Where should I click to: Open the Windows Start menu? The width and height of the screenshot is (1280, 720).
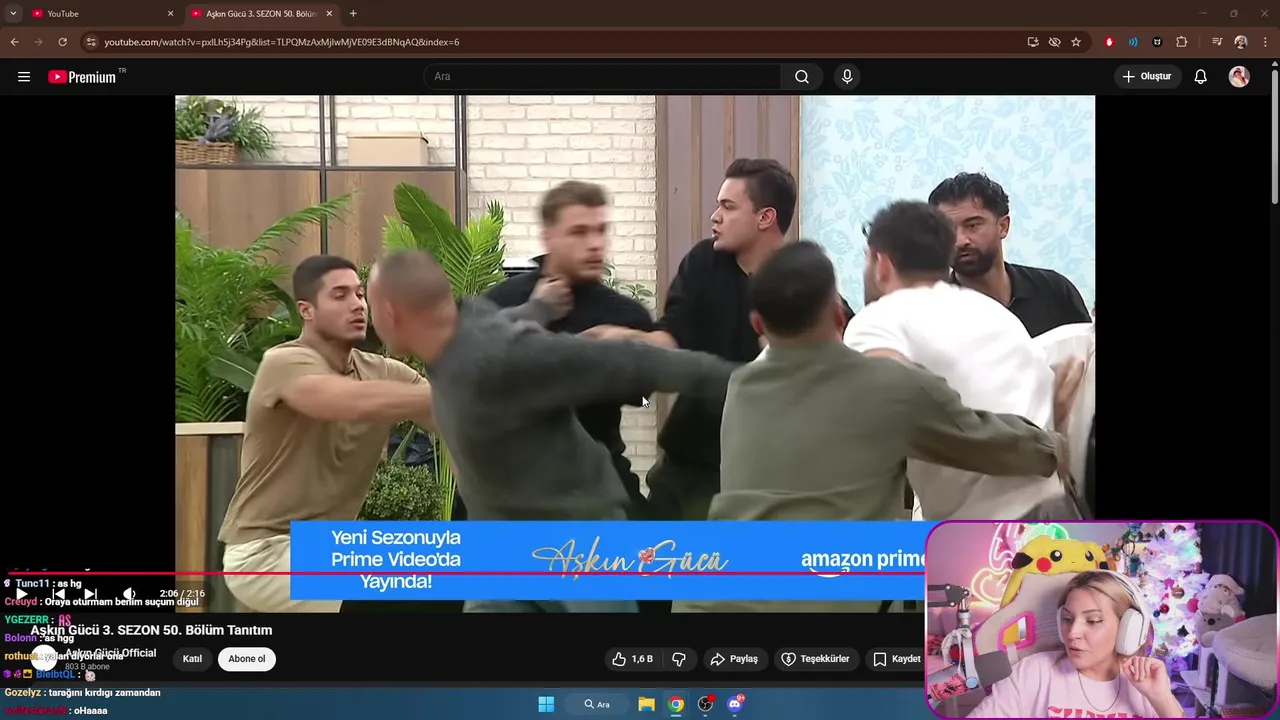(546, 704)
